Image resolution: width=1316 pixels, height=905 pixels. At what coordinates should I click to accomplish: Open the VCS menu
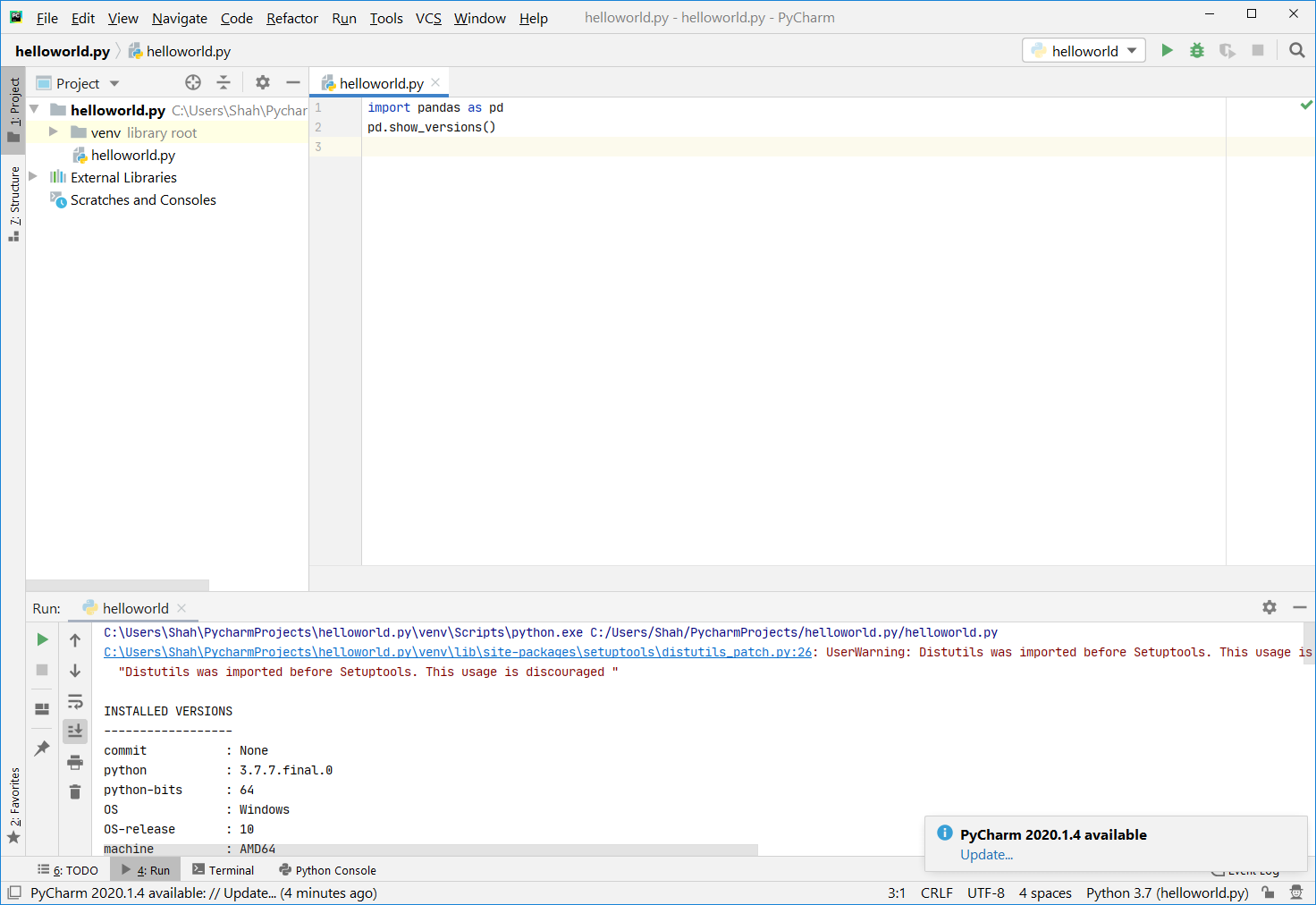[428, 18]
